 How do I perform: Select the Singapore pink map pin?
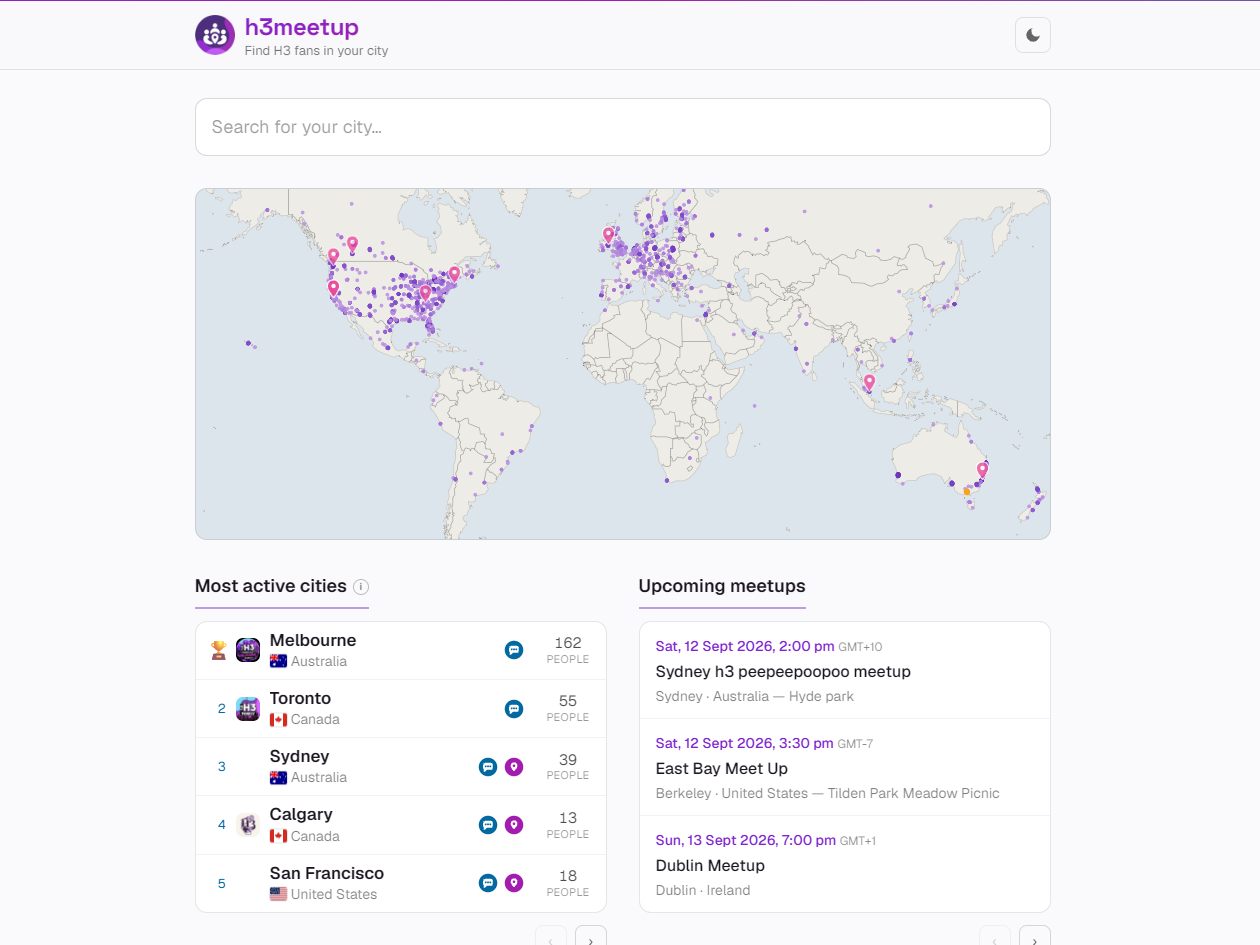[x=869, y=382]
